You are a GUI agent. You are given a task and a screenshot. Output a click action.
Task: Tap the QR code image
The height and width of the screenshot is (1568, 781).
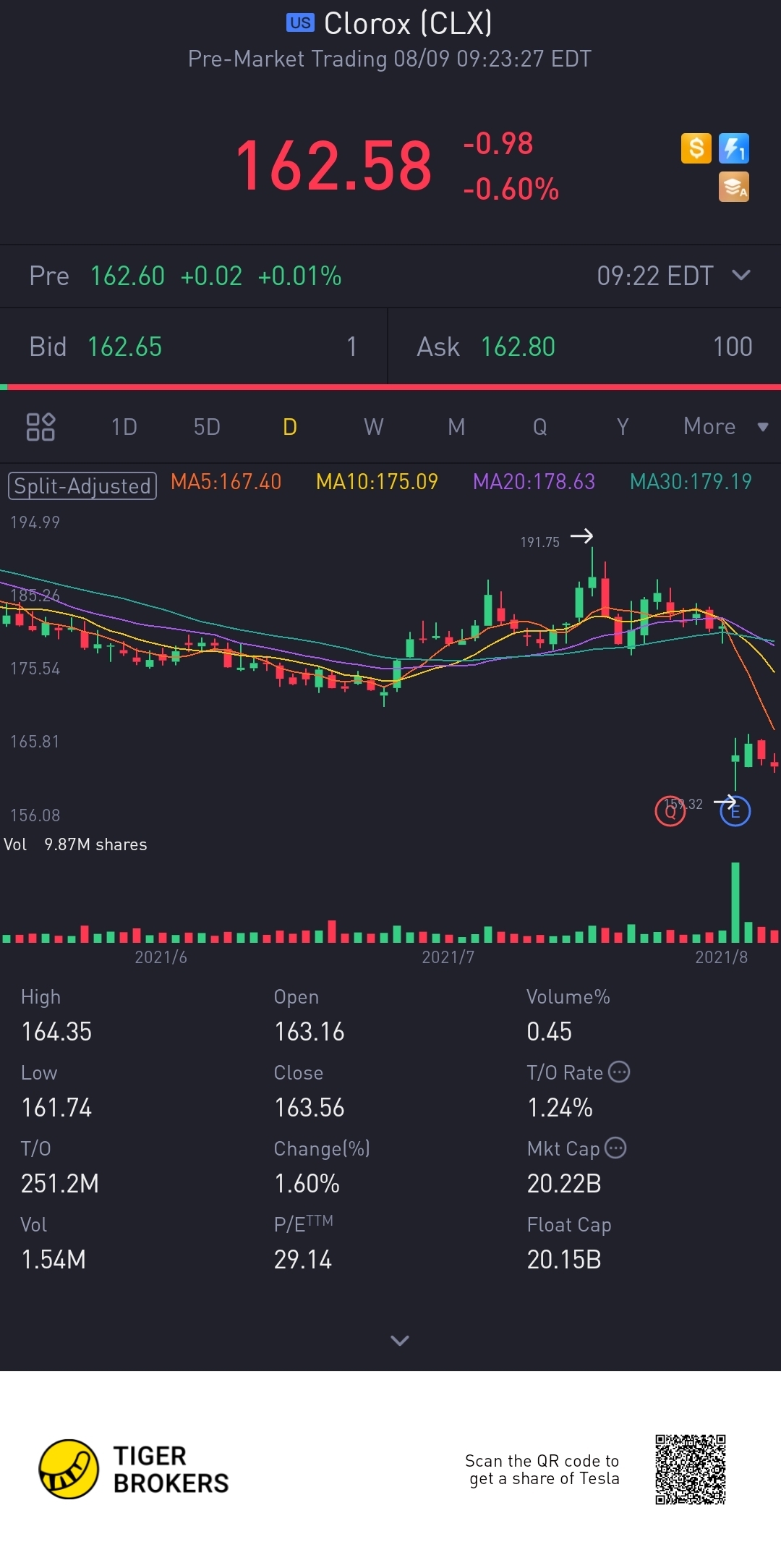[x=691, y=1470]
